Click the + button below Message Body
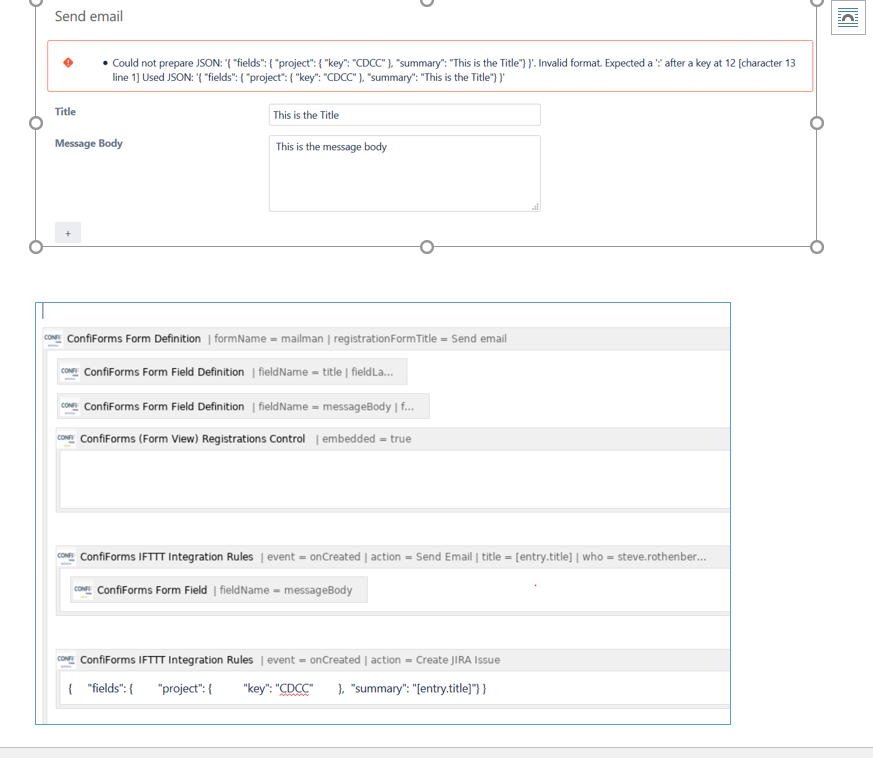 click(67, 231)
